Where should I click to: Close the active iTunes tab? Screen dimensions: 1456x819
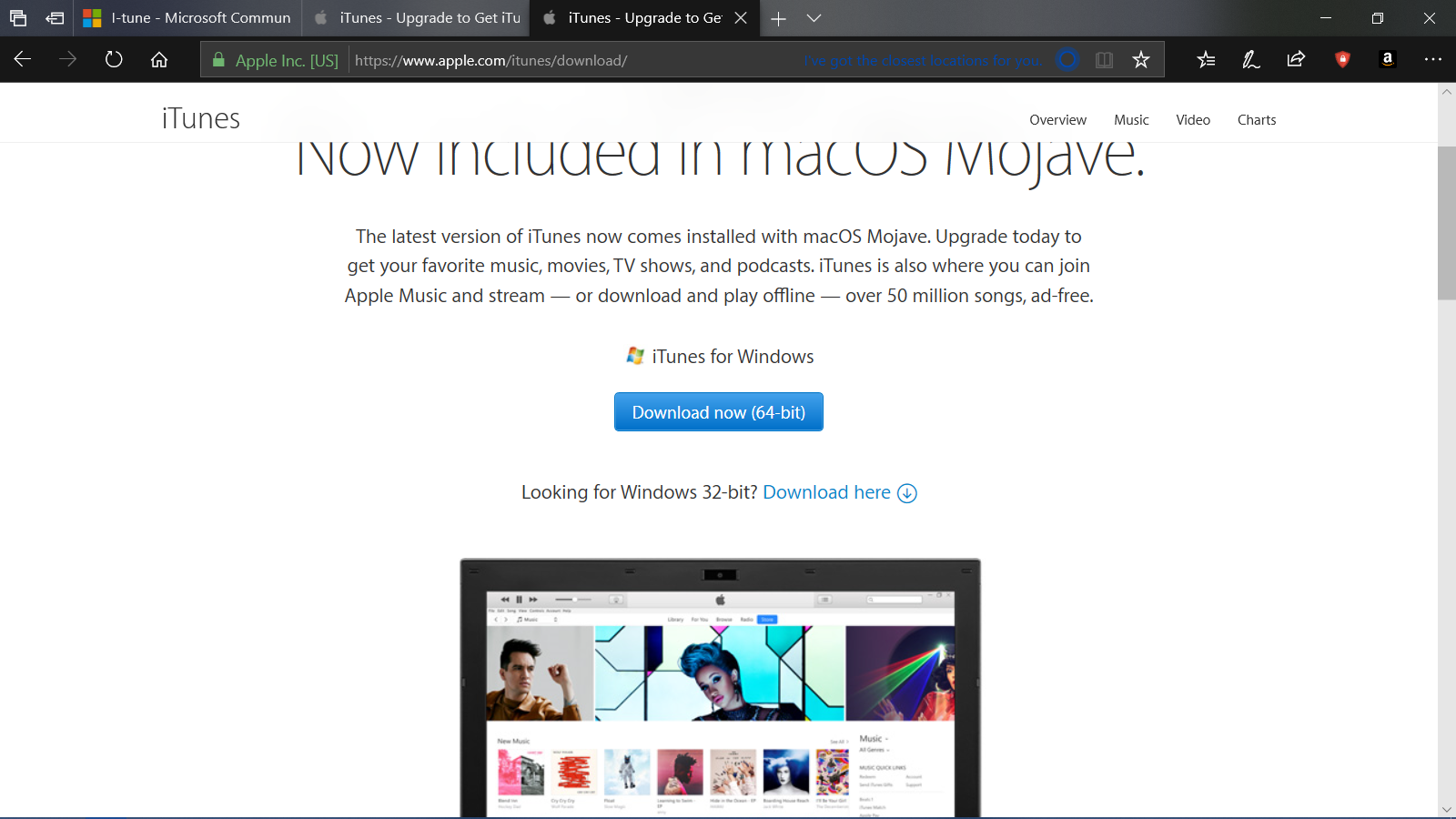[741, 18]
